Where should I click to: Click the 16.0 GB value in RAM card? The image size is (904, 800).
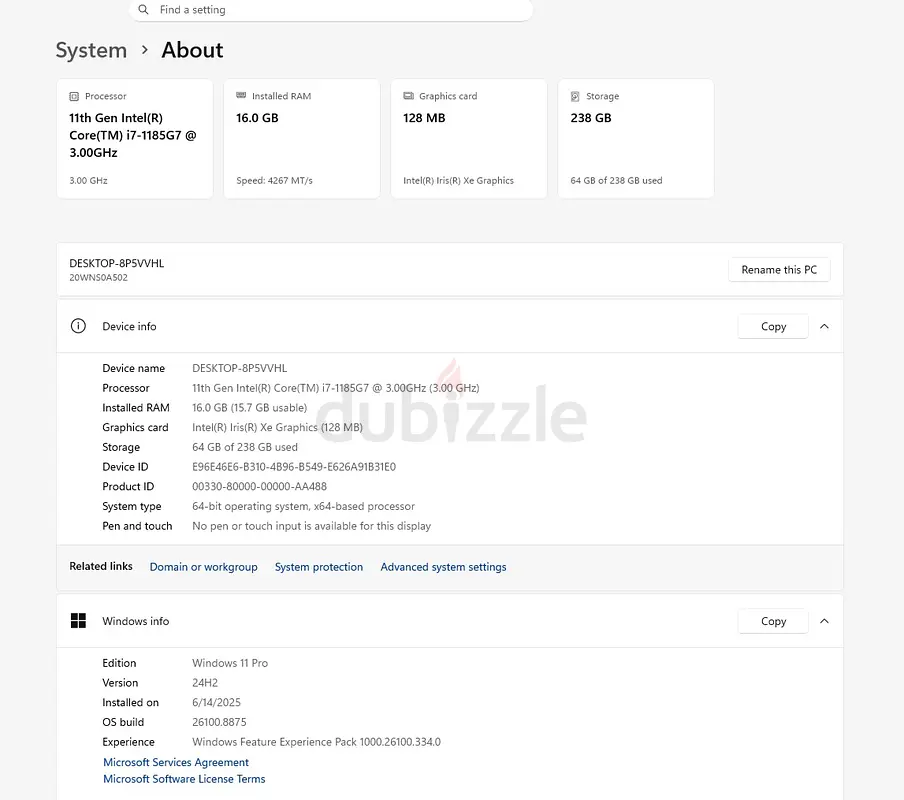pos(257,118)
